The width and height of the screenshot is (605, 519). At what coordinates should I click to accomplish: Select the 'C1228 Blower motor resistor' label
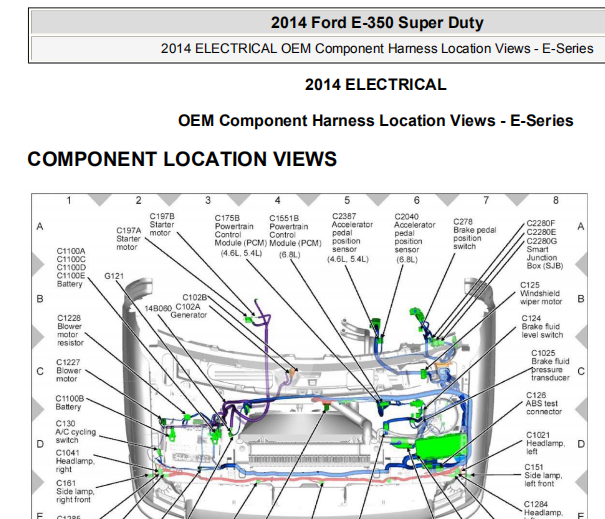69,330
